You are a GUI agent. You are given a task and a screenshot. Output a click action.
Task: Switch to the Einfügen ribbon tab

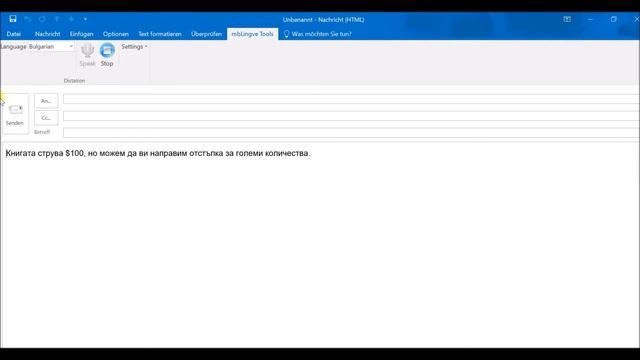(81, 34)
